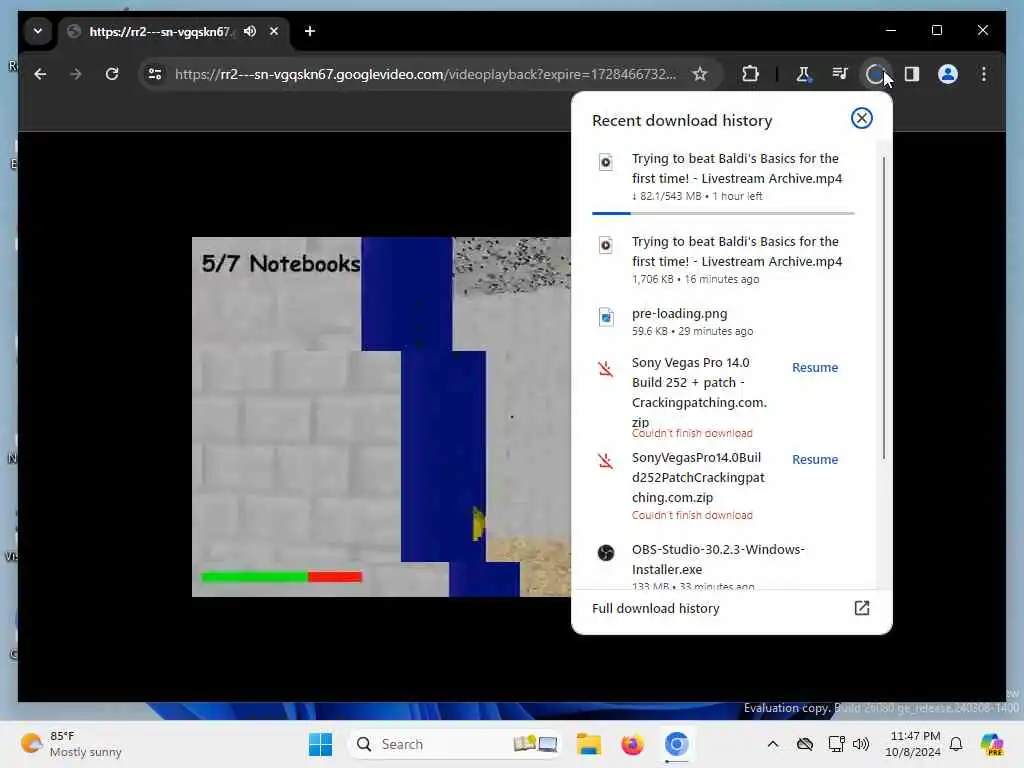Open the 1,706 KB Baldi's Basics mp4 entry

723,260
